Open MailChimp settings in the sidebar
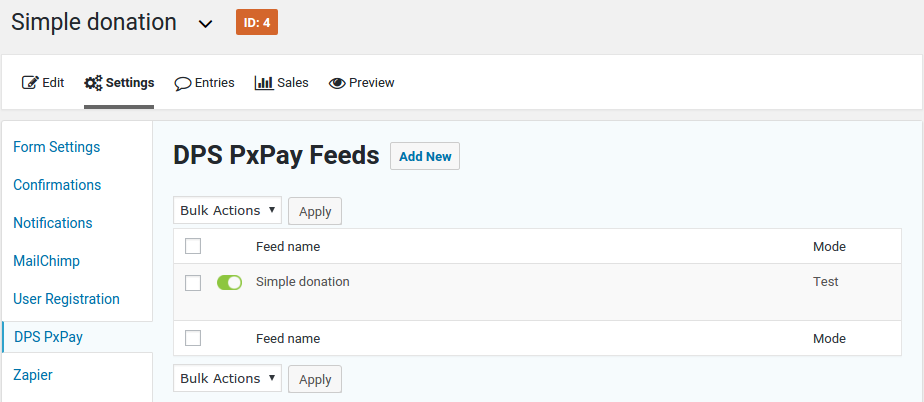The width and height of the screenshot is (924, 402). tap(47, 261)
